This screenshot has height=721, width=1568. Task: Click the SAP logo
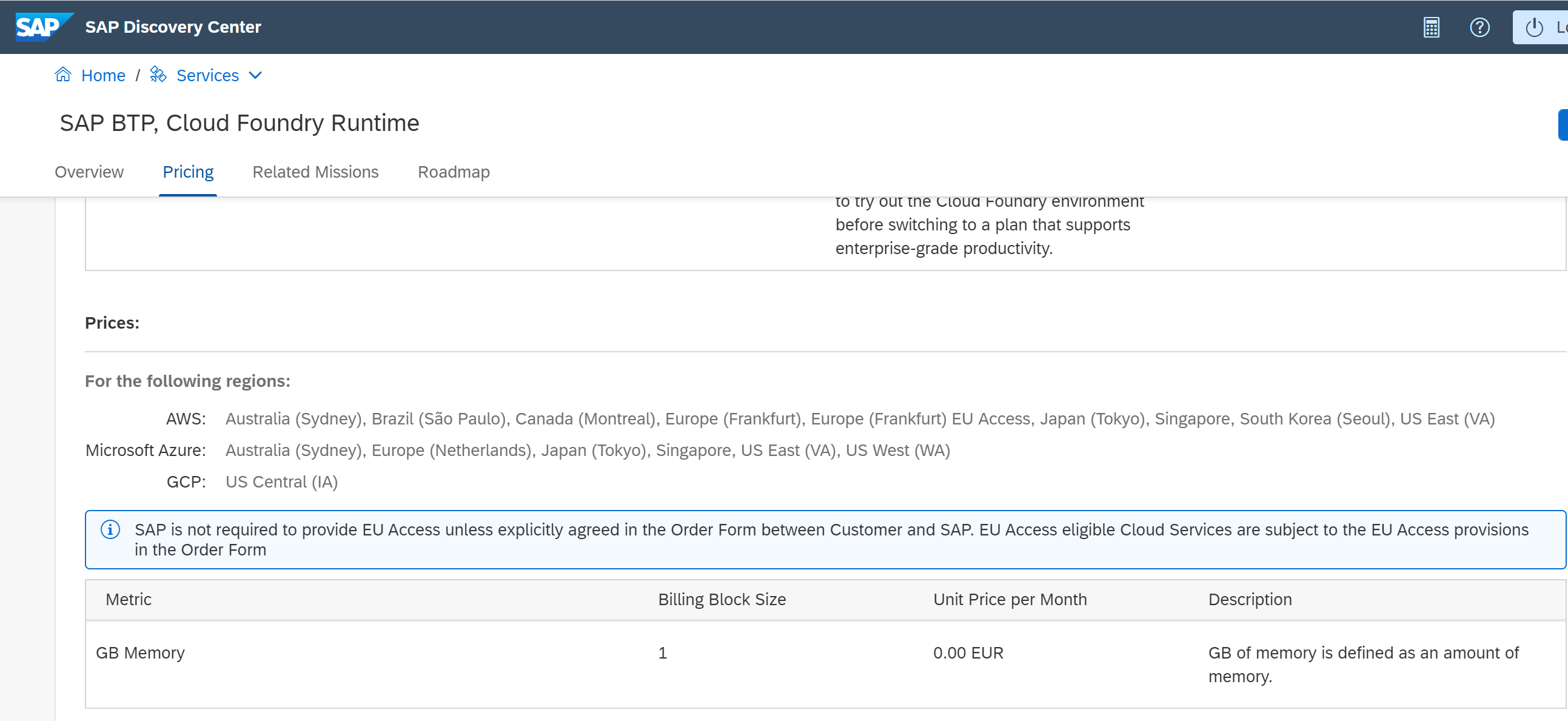tap(44, 27)
